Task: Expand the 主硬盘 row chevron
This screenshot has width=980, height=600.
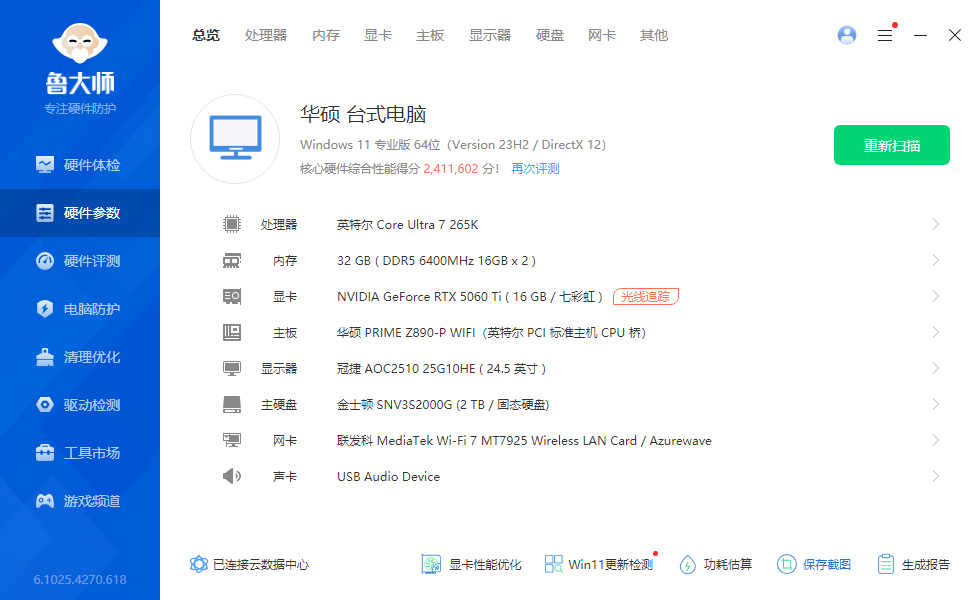Action: pyautogui.click(x=936, y=404)
